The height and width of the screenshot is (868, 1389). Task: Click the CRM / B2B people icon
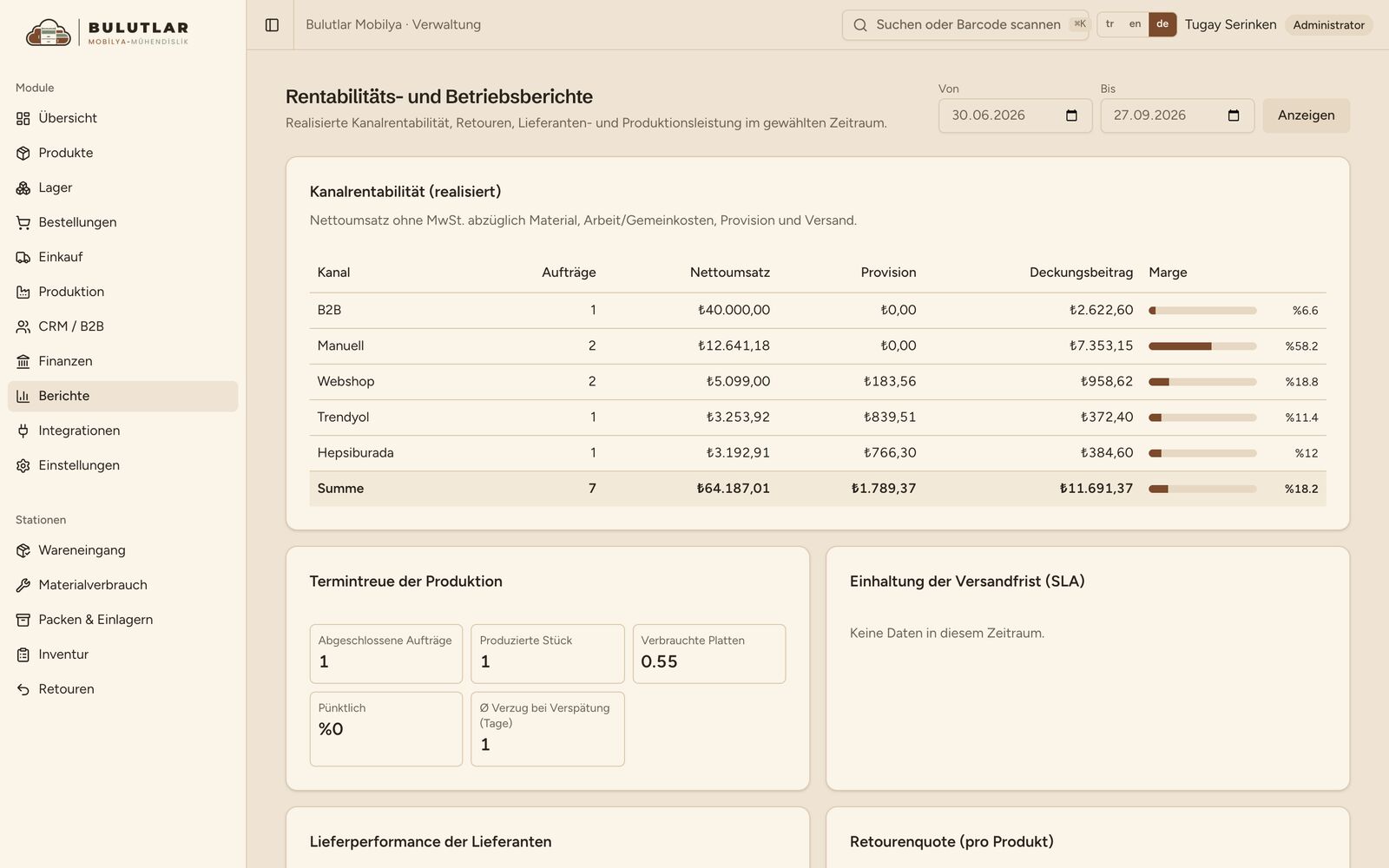[23, 326]
